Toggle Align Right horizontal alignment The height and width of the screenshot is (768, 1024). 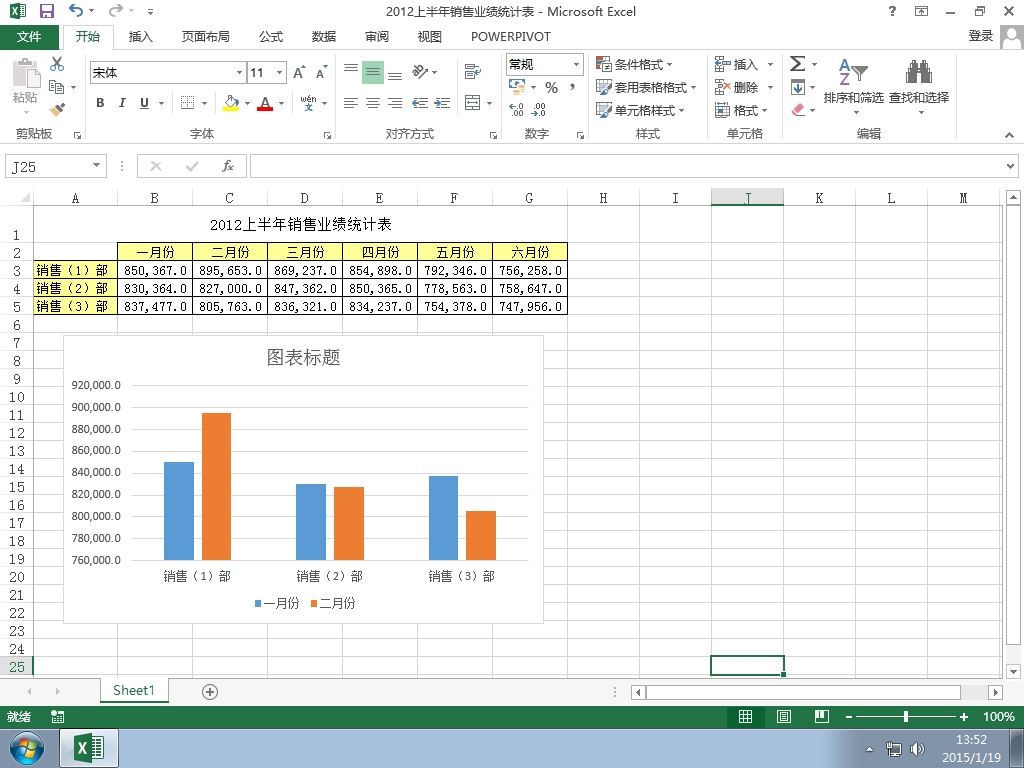[x=395, y=103]
